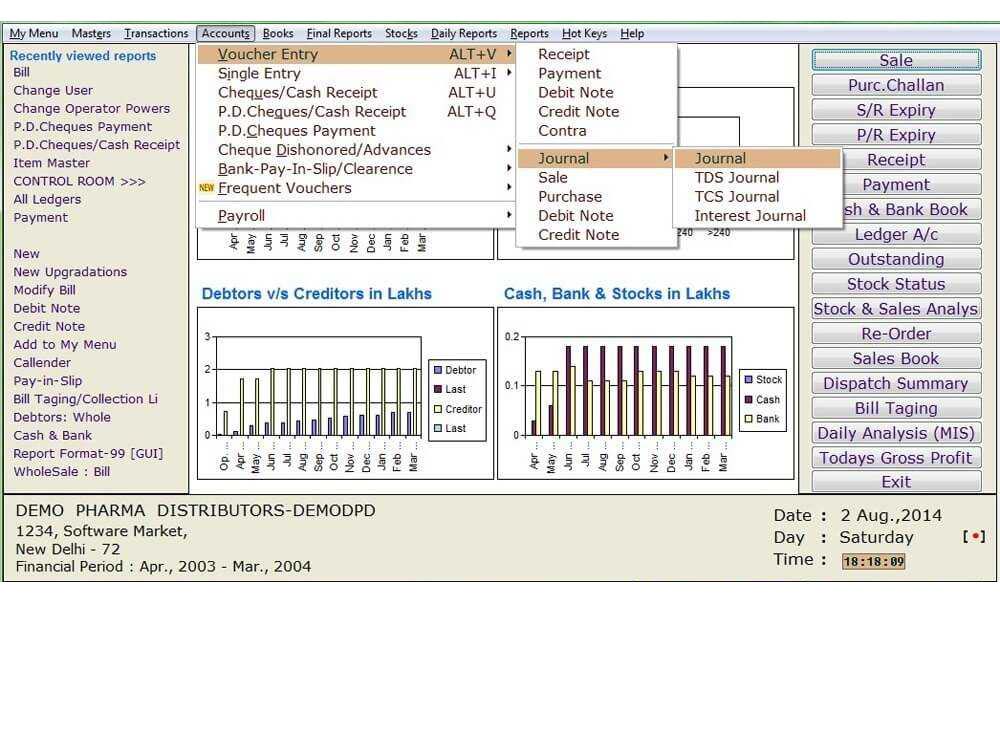Screen dimensions: 1000x734
Task: Click the red dot indicator near Saturday
Action: [974, 536]
